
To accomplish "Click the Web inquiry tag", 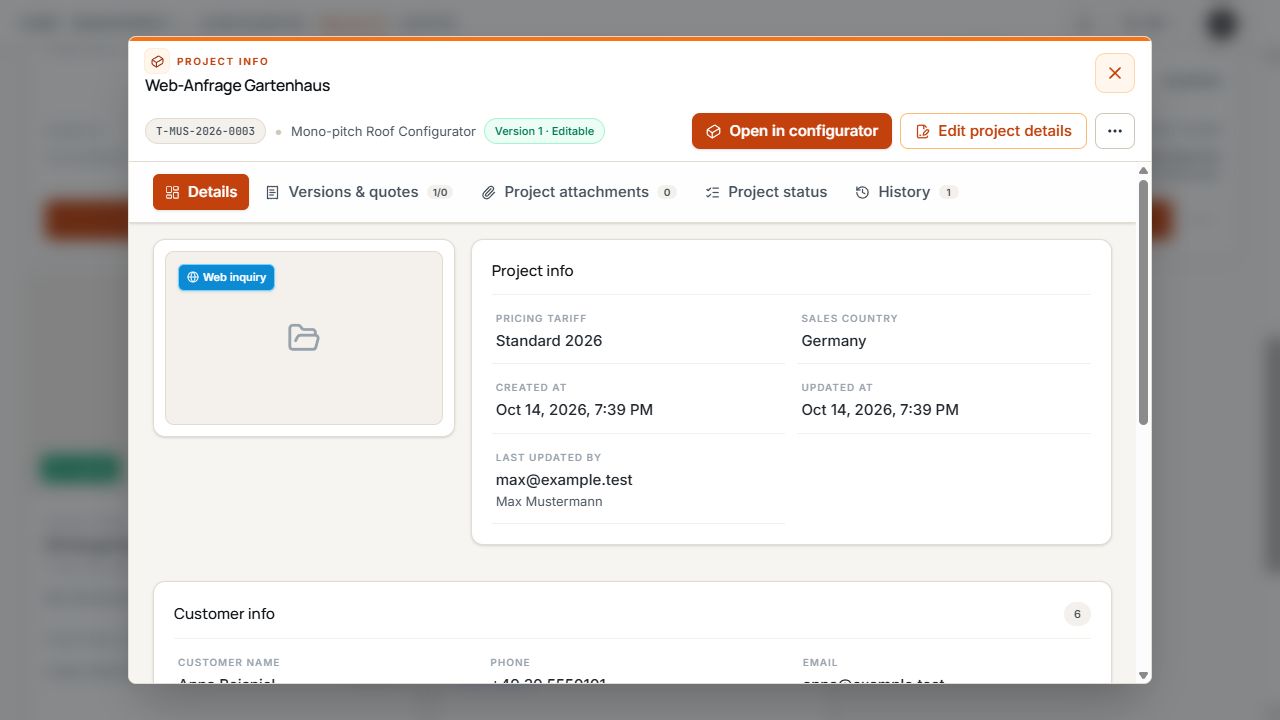I will pos(226,277).
